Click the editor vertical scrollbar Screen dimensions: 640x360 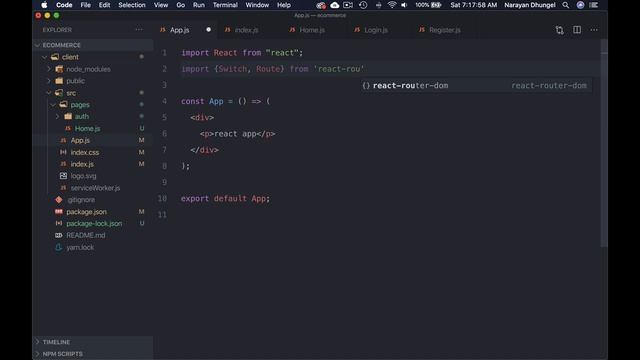tap(604, 143)
